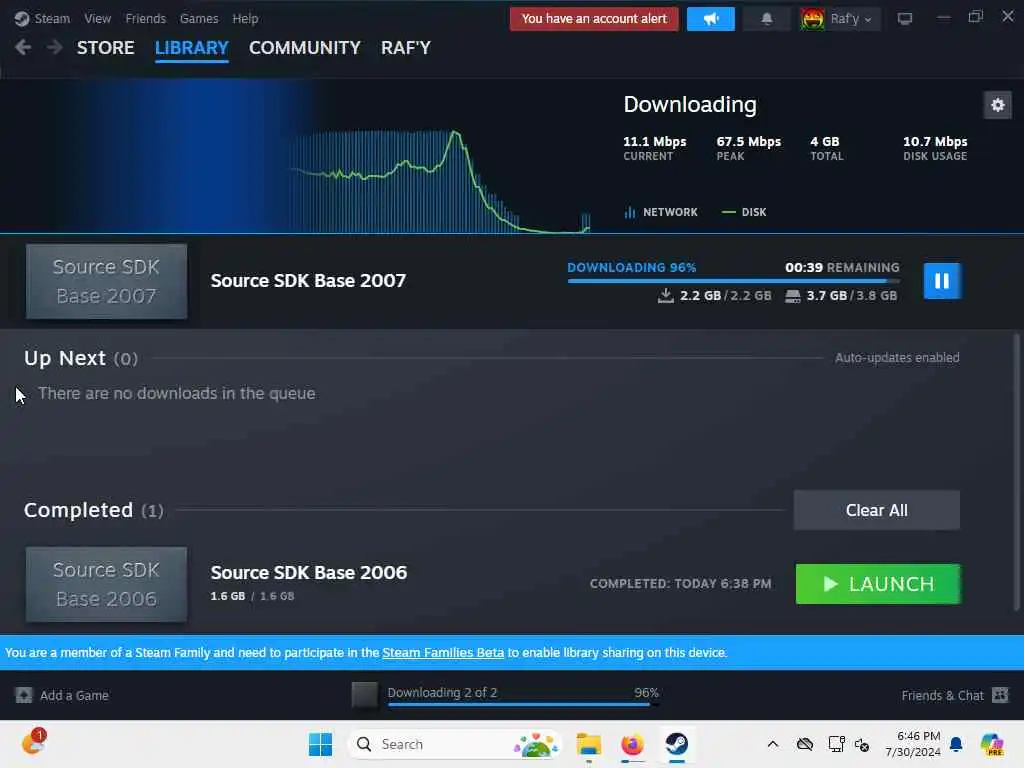The height and width of the screenshot is (768, 1024).
Task: Open the Friends menu
Action: coord(146,18)
